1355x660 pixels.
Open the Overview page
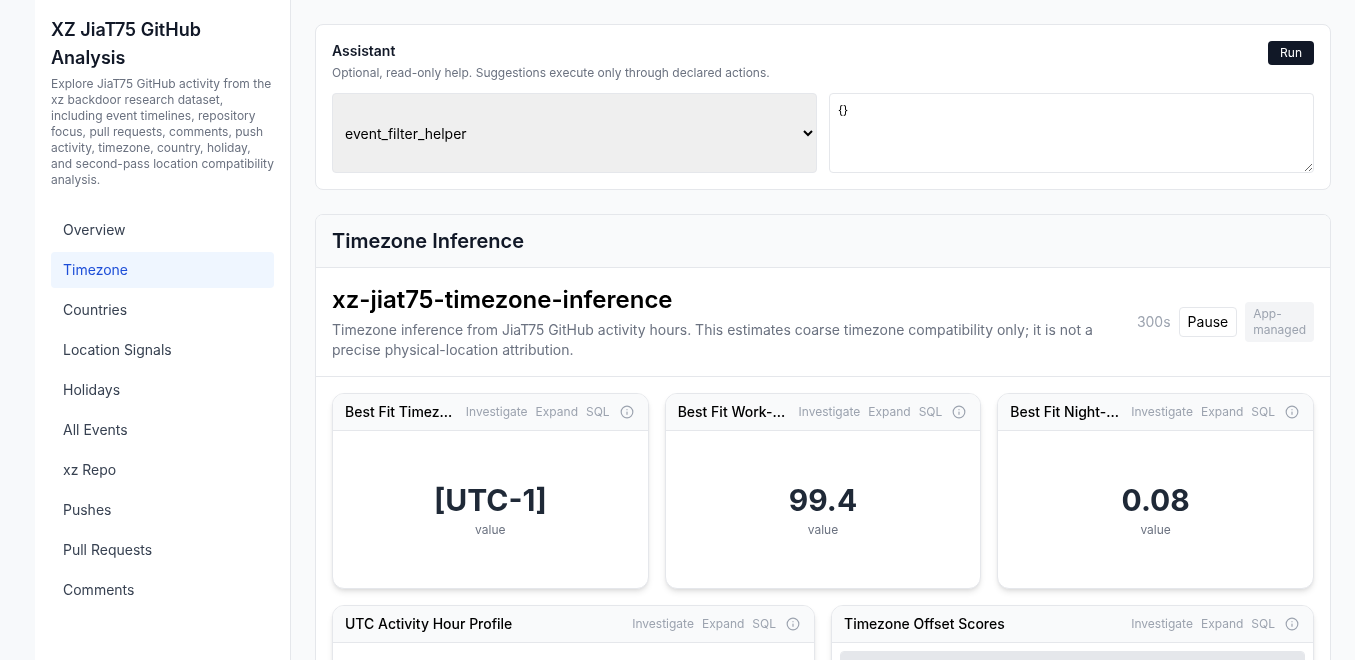click(162, 230)
